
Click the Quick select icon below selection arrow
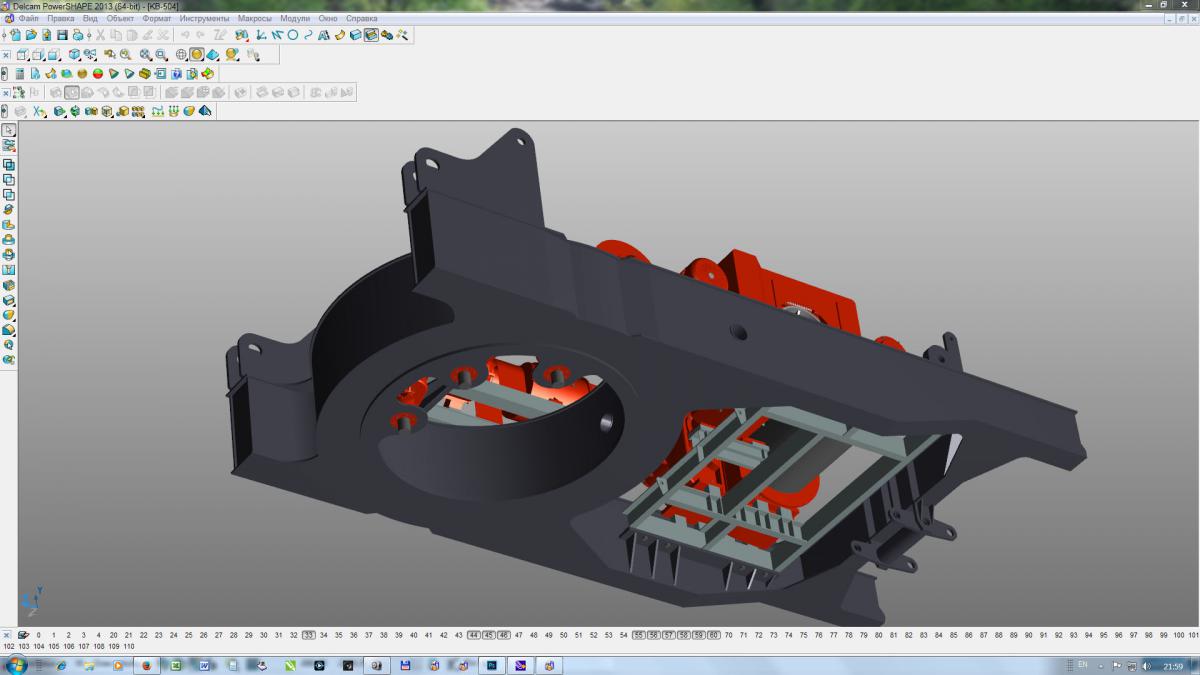9,146
